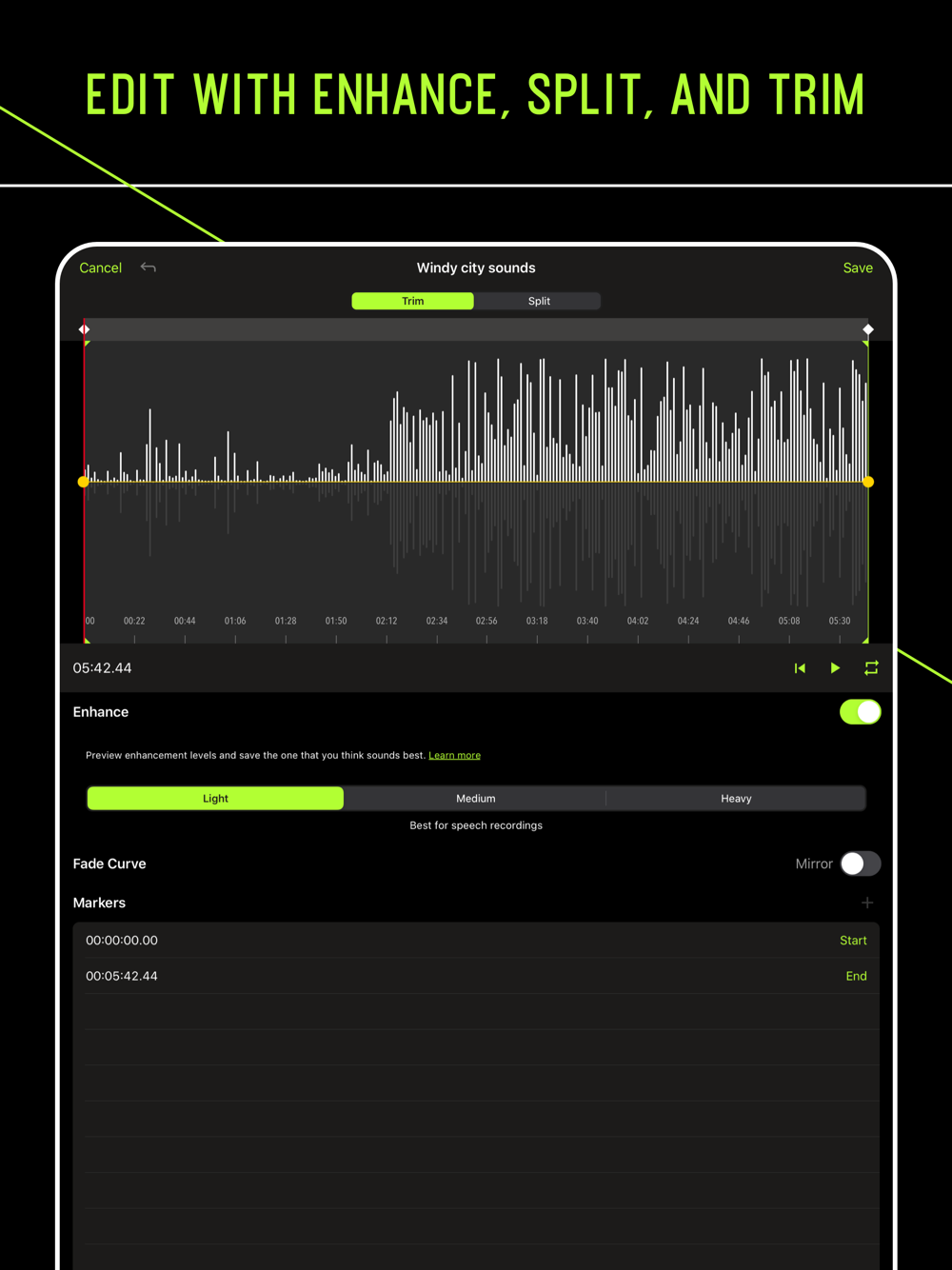Screen dimensions: 952x1270
Task: Click the Start marker label
Action: tap(853, 941)
